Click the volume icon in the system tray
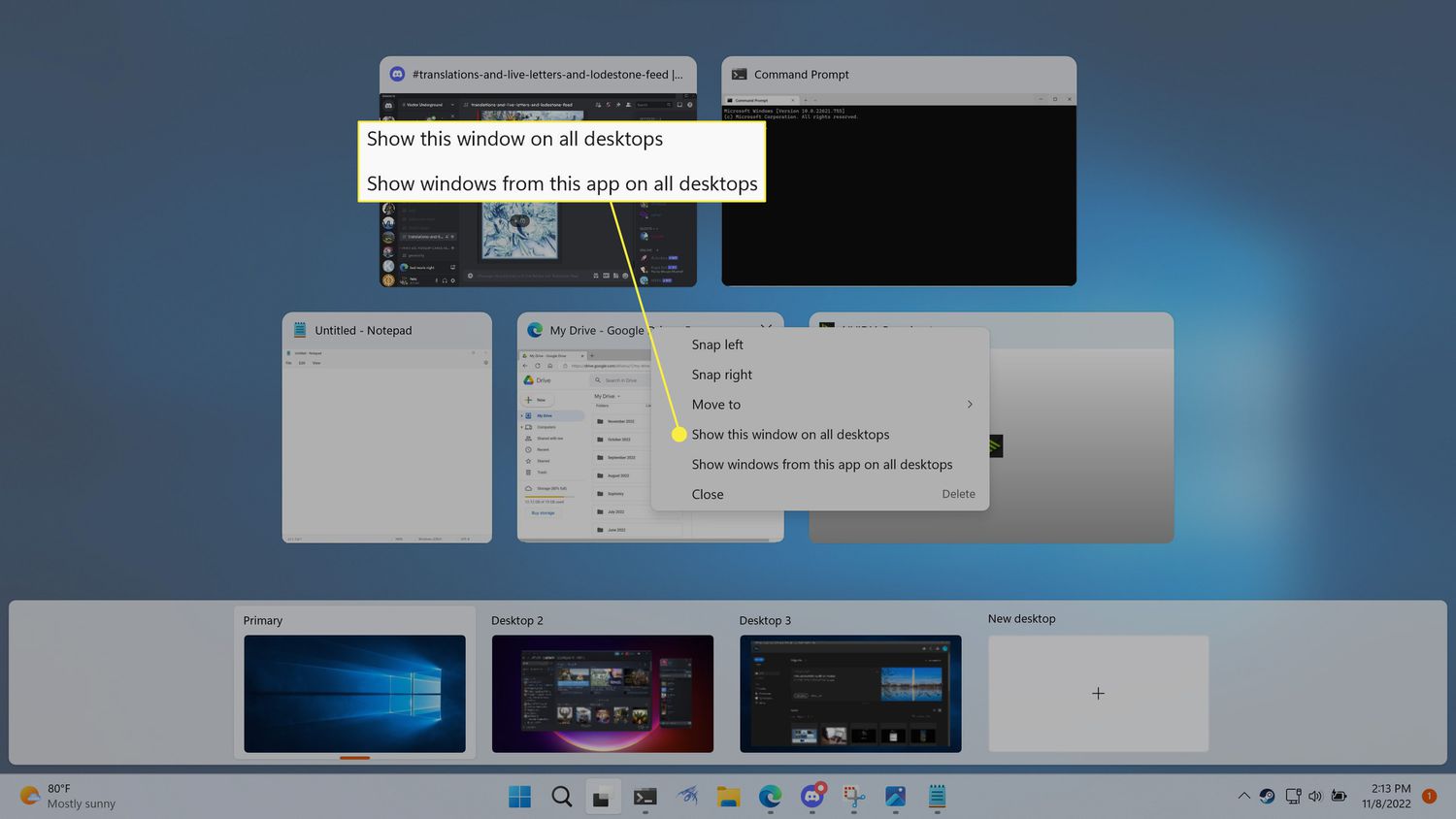 click(x=1315, y=796)
